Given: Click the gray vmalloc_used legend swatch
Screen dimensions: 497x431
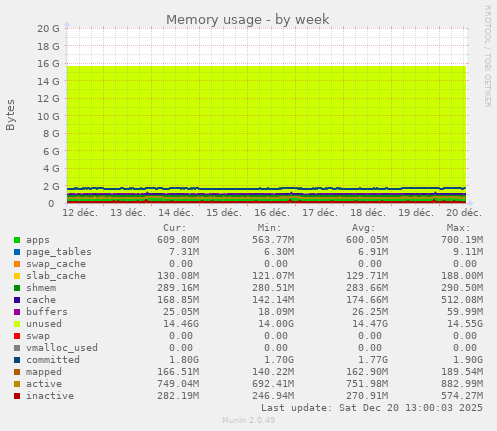Looking at the screenshot, I should click(17, 348).
